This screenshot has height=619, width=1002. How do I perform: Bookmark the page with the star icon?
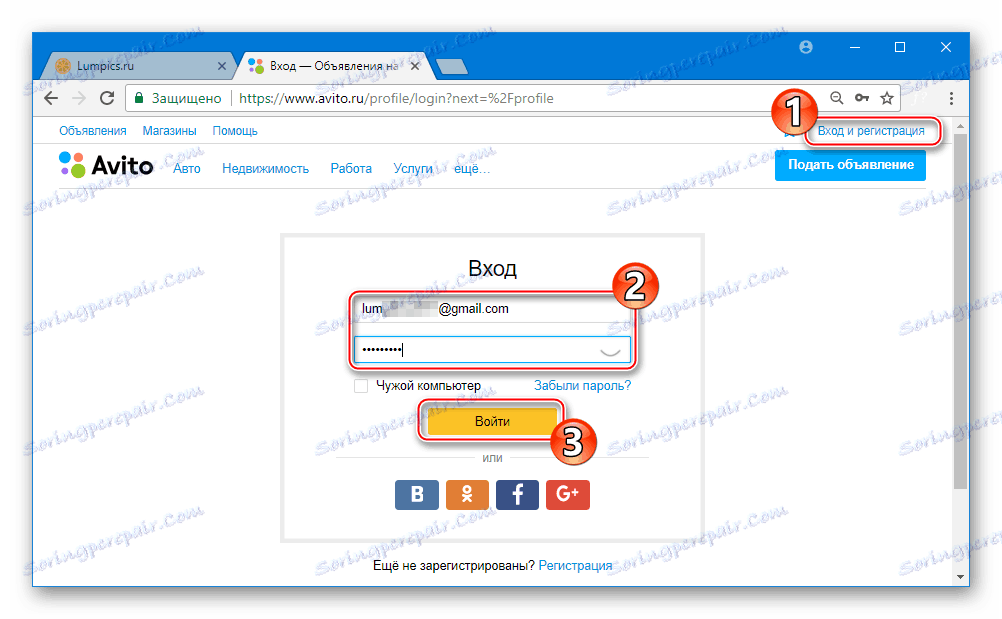click(887, 98)
